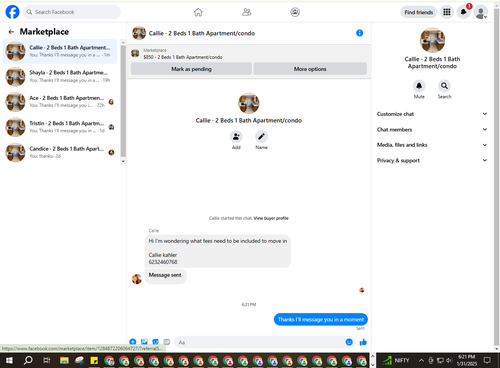Click the Name edit pencil icon
The width and height of the screenshot is (500, 368).
coord(261,137)
